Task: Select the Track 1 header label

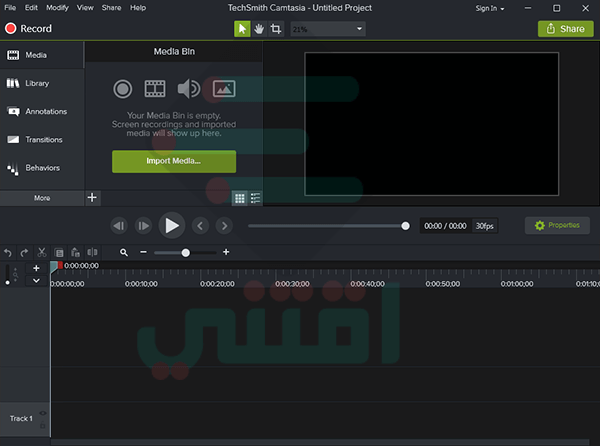Action: click(21, 418)
